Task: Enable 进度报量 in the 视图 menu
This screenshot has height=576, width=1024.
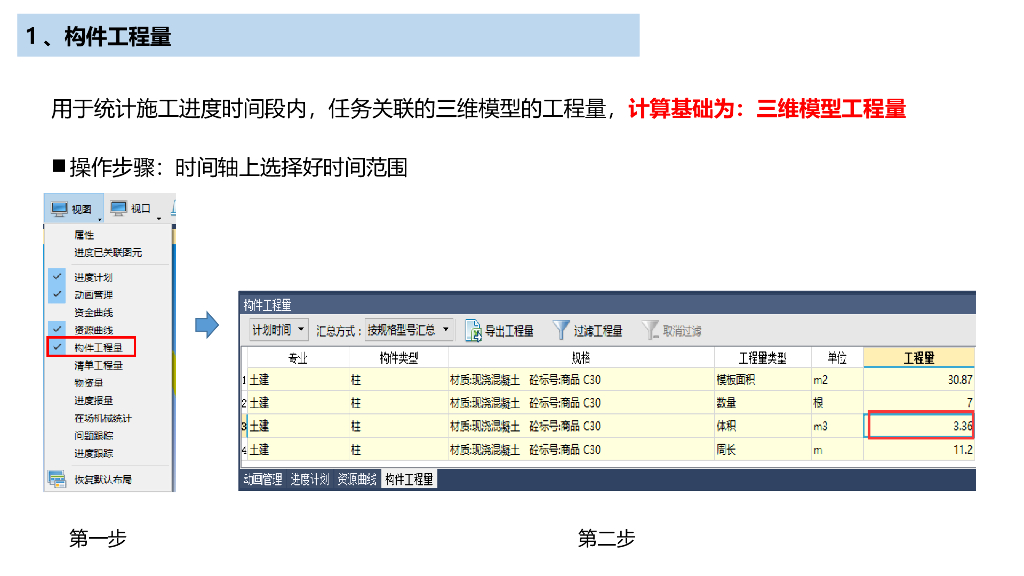Action: (93, 401)
